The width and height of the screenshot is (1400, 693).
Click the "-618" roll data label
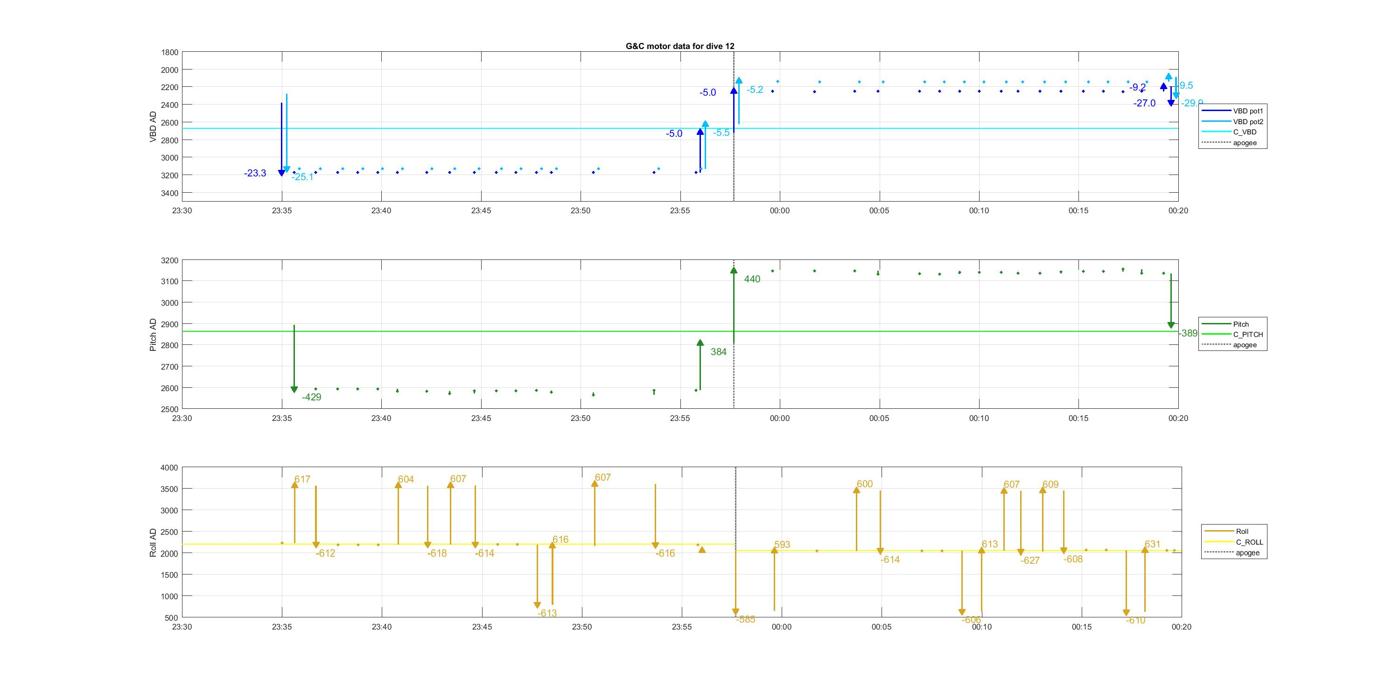point(437,553)
